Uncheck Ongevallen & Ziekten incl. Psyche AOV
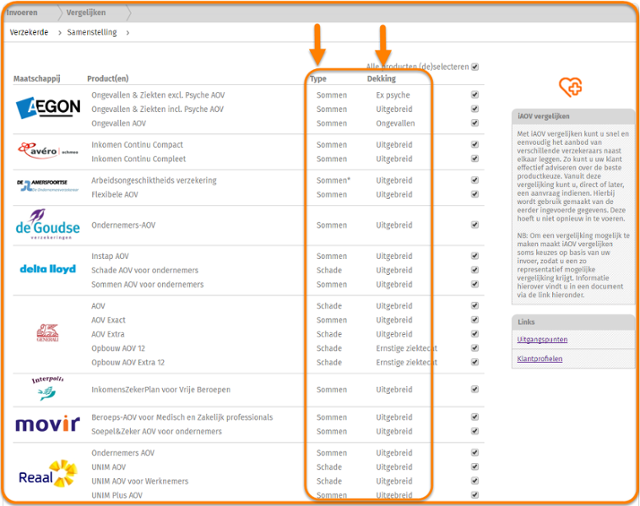This screenshot has width=640, height=506. pos(475,109)
